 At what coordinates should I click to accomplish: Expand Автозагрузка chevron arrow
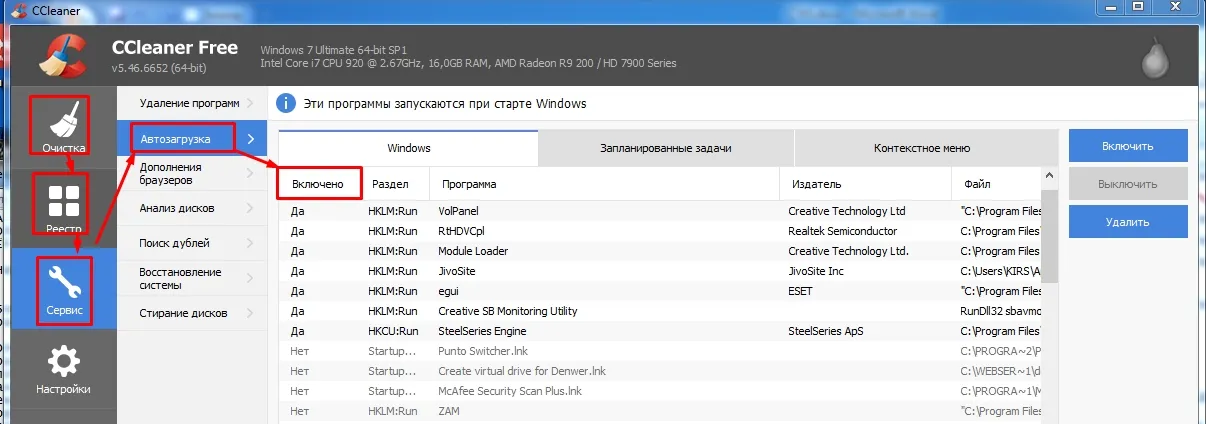pos(251,138)
